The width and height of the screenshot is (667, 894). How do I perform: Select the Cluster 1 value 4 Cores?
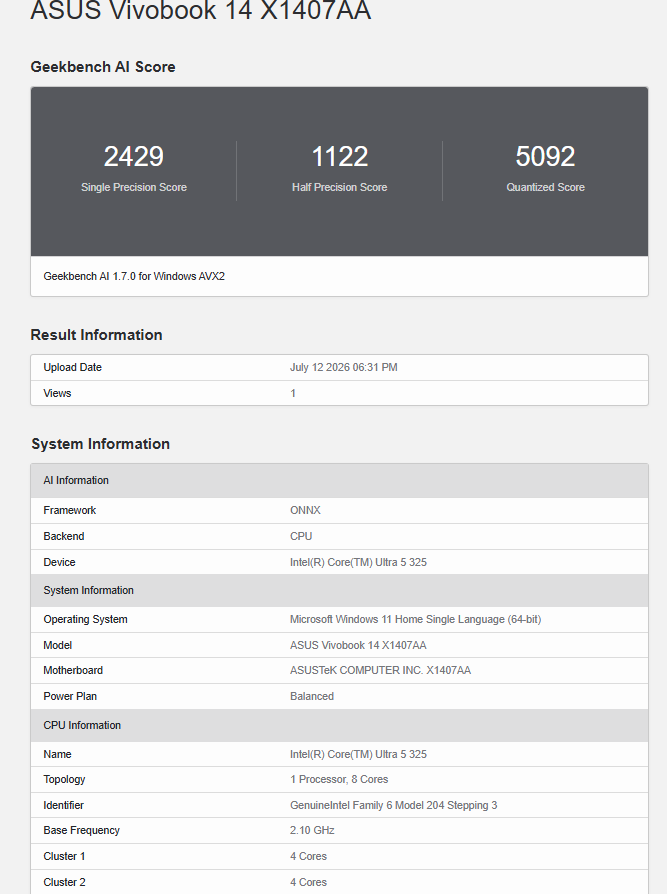coord(308,856)
